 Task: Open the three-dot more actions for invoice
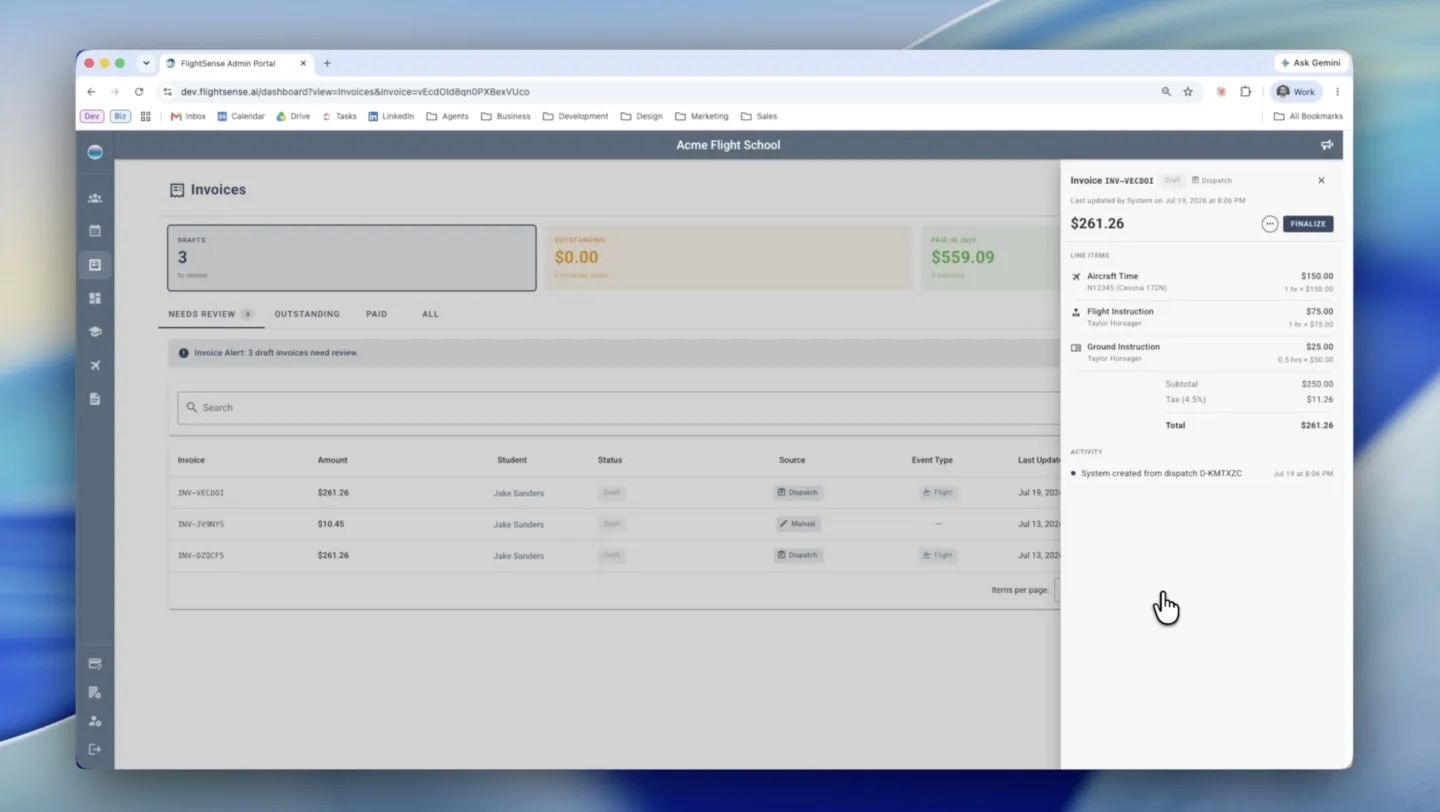(x=1270, y=224)
